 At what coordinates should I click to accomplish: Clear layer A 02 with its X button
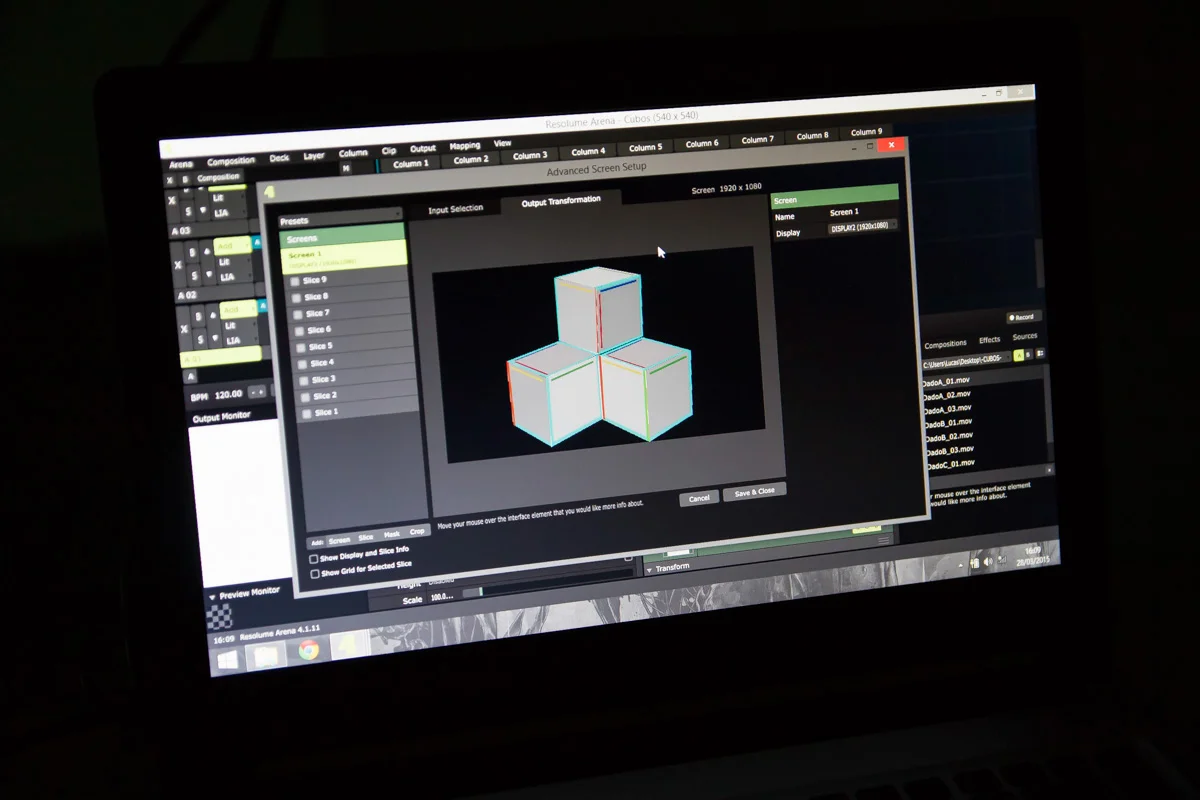178,265
